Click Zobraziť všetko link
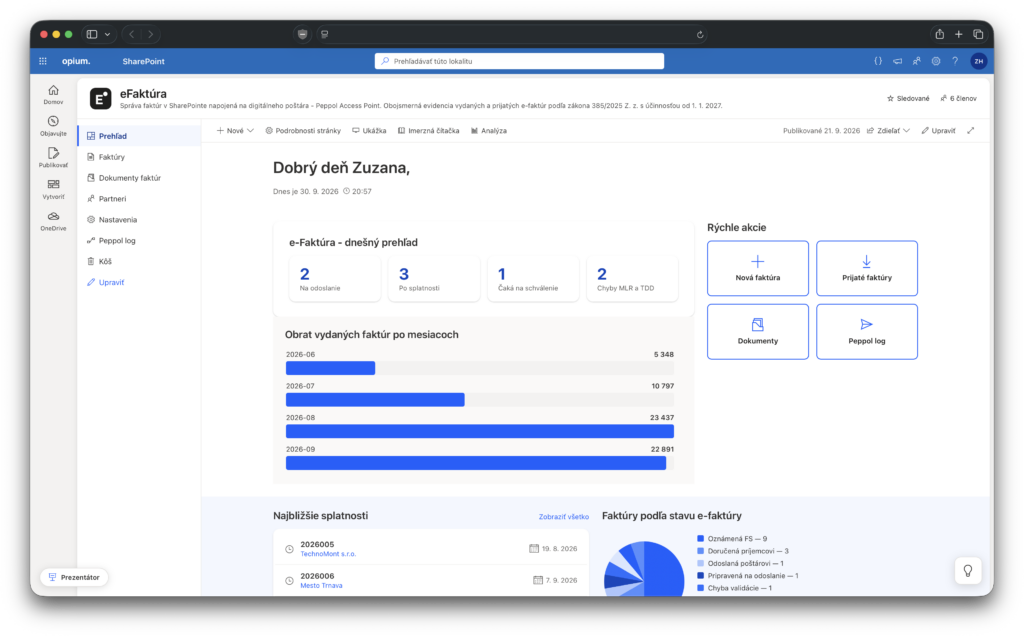1024x636 pixels. tap(564, 517)
